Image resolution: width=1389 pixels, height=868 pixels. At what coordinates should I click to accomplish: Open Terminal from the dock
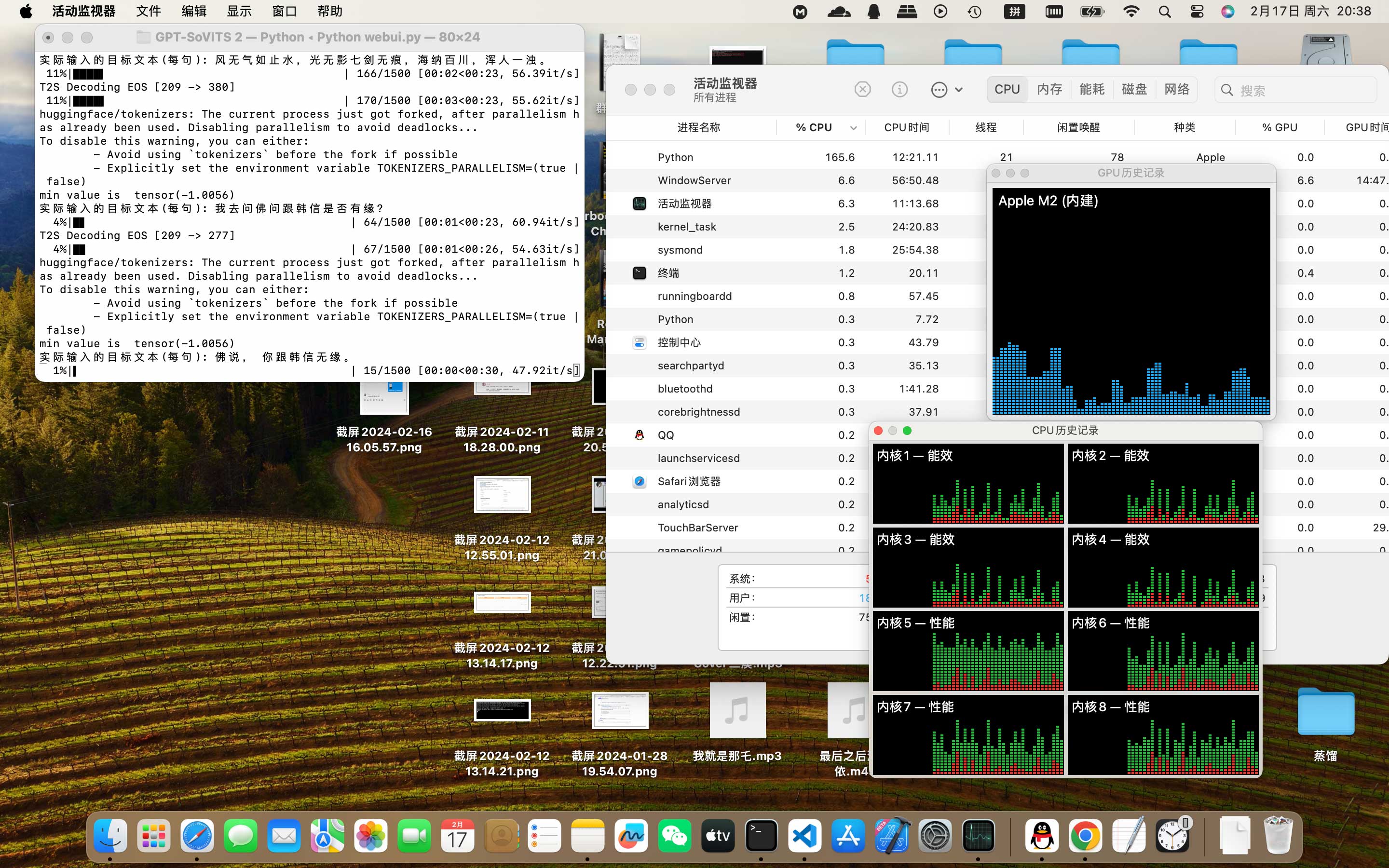pos(761,835)
